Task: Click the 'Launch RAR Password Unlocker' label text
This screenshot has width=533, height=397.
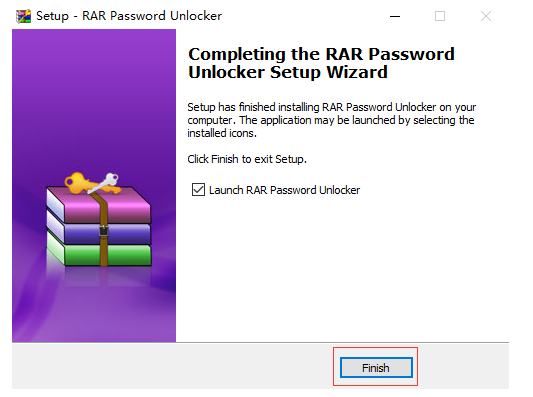Action: point(284,190)
